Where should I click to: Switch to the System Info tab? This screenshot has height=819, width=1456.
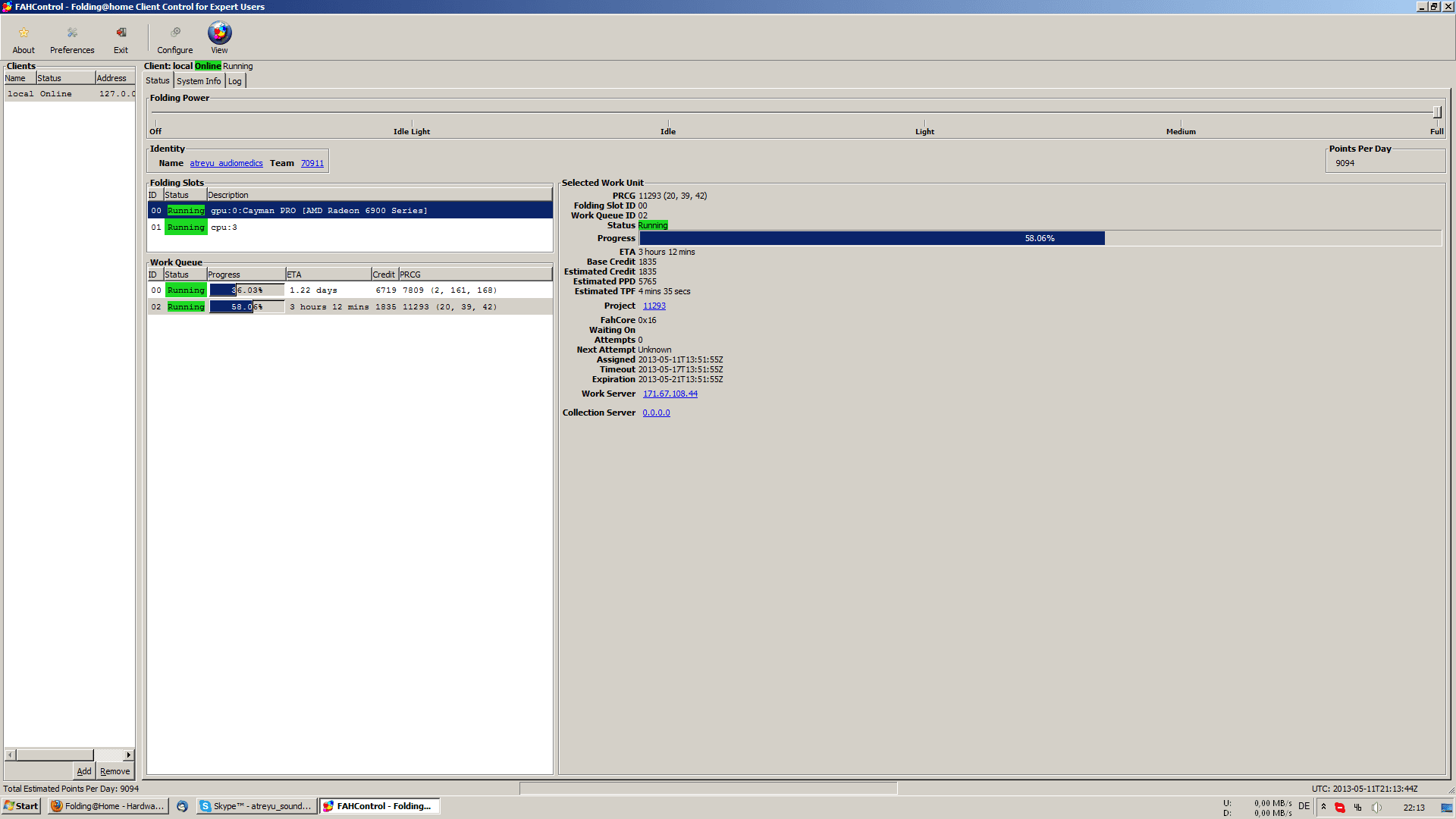[x=199, y=81]
